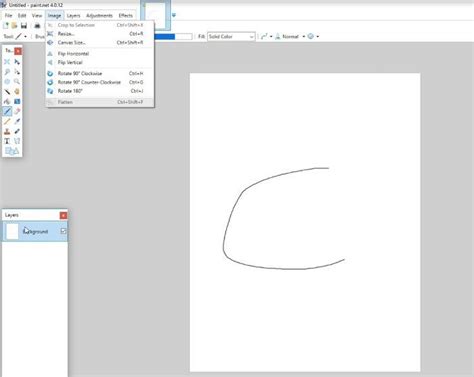The height and width of the screenshot is (377, 474).
Task: Select the Text tool
Action: tap(7, 141)
